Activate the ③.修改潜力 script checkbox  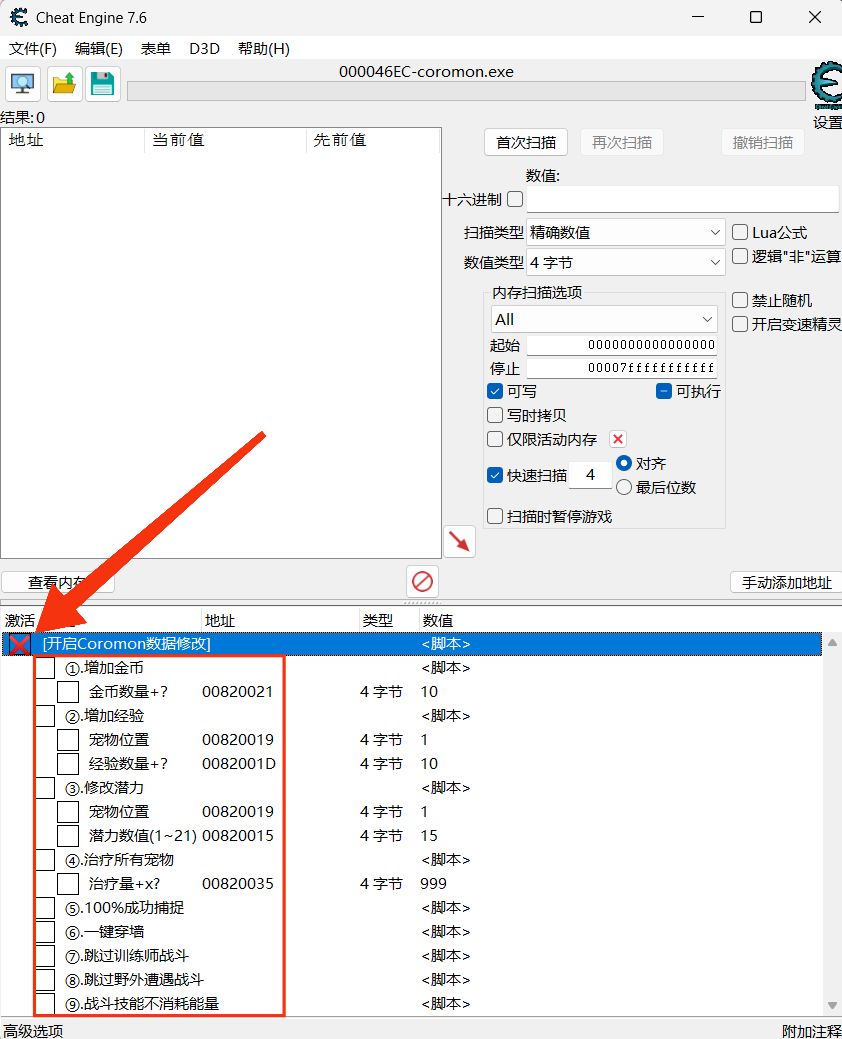[x=45, y=788]
